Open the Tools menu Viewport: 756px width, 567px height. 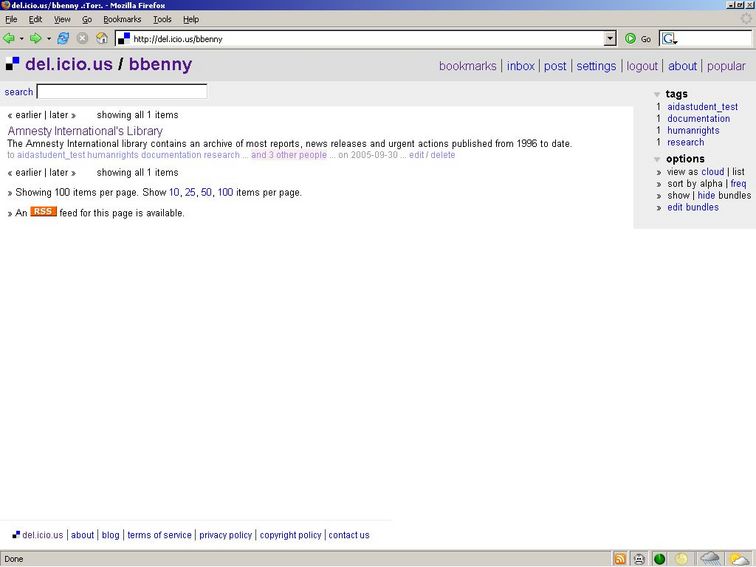pos(162,19)
